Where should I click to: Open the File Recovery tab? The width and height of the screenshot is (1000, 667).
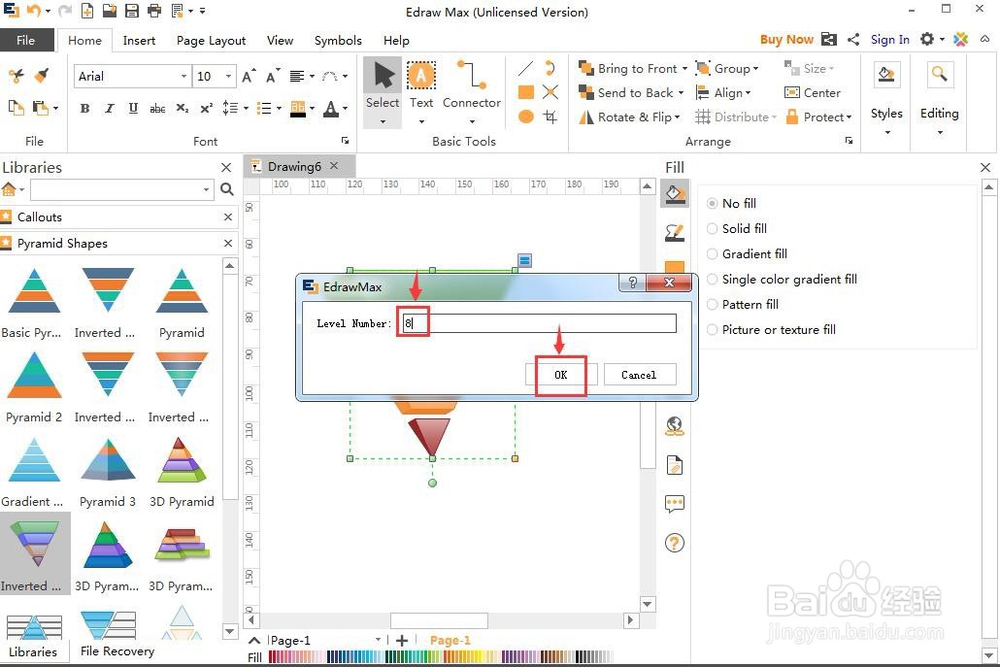click(117, 651)
